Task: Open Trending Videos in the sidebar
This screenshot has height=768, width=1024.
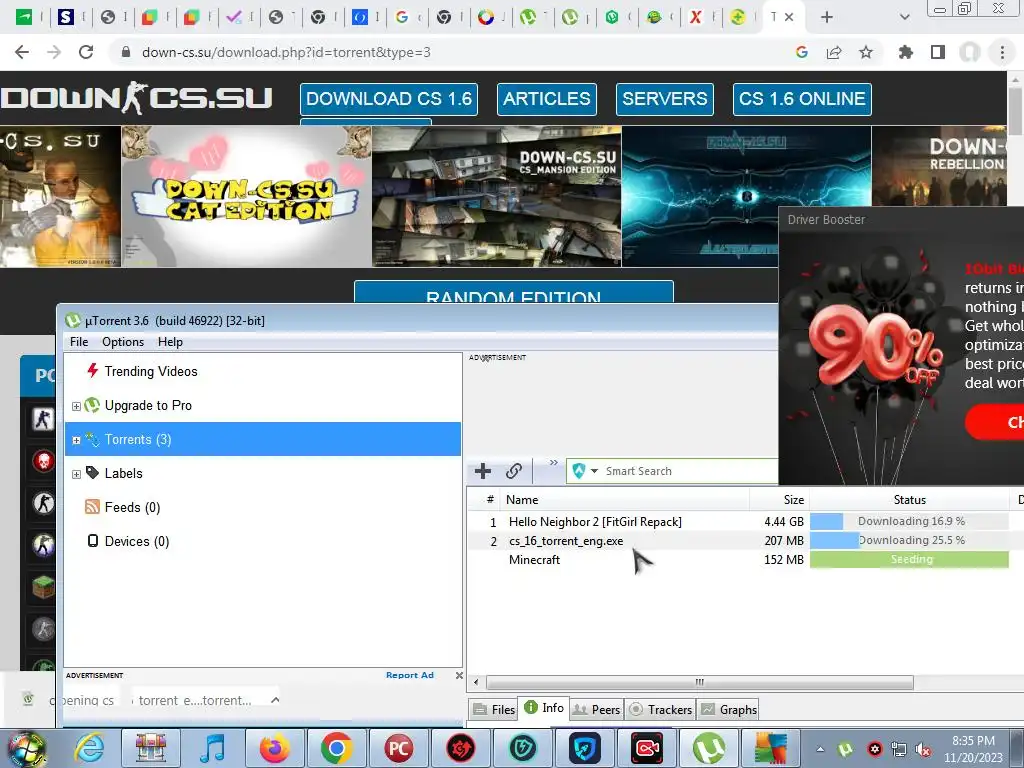Action: click(x=151, y=371)
